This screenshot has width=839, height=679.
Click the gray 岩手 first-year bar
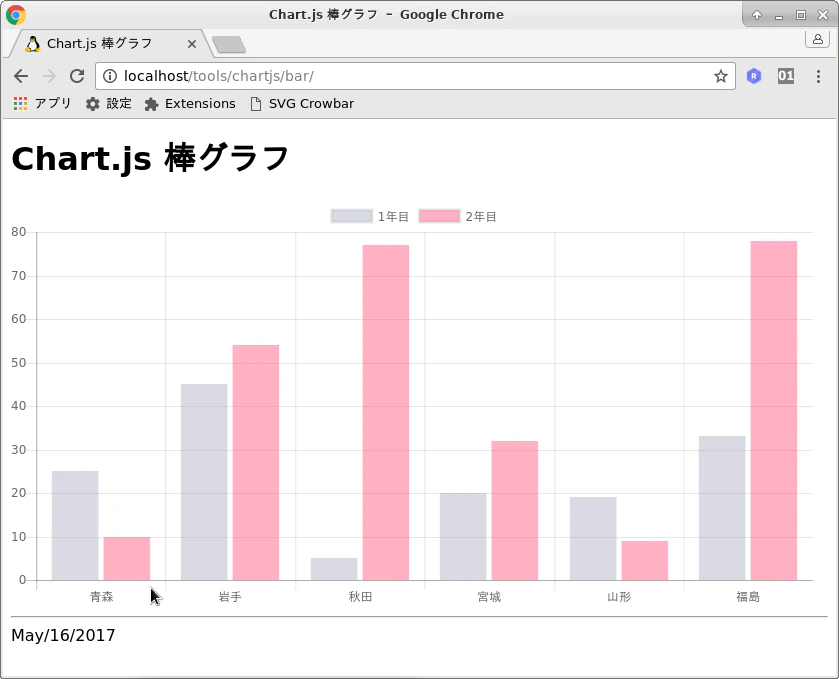click(x=204, y=482)
